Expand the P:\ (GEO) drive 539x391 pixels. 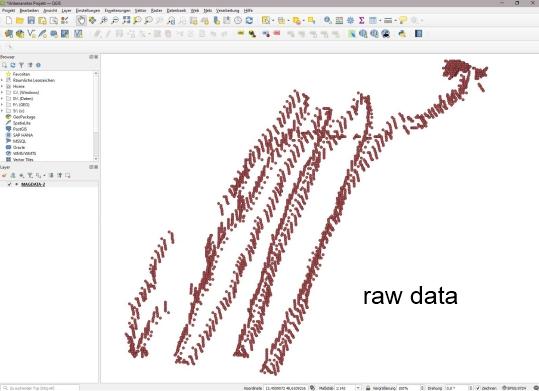click(x=2, y=105)
